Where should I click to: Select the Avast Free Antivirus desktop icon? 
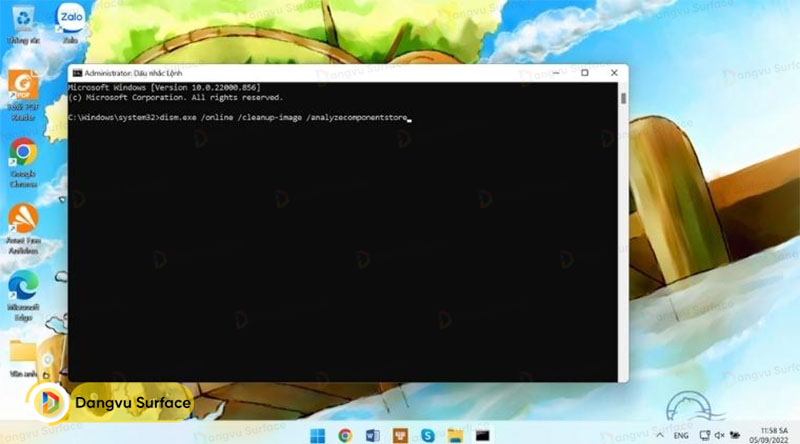pyautogui.click(x=23, y=229)
